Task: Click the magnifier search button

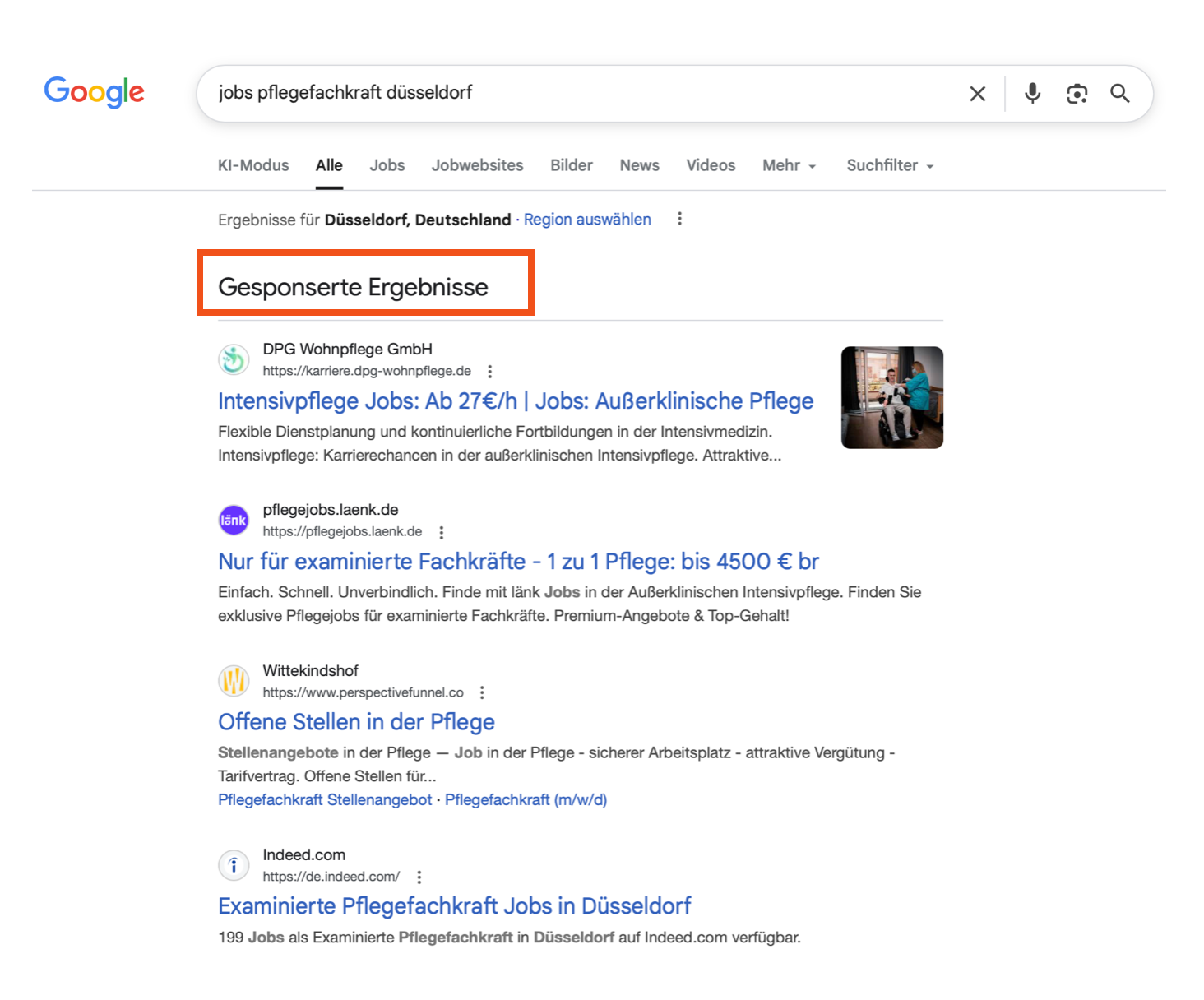Action: [x=1119, y=94]
